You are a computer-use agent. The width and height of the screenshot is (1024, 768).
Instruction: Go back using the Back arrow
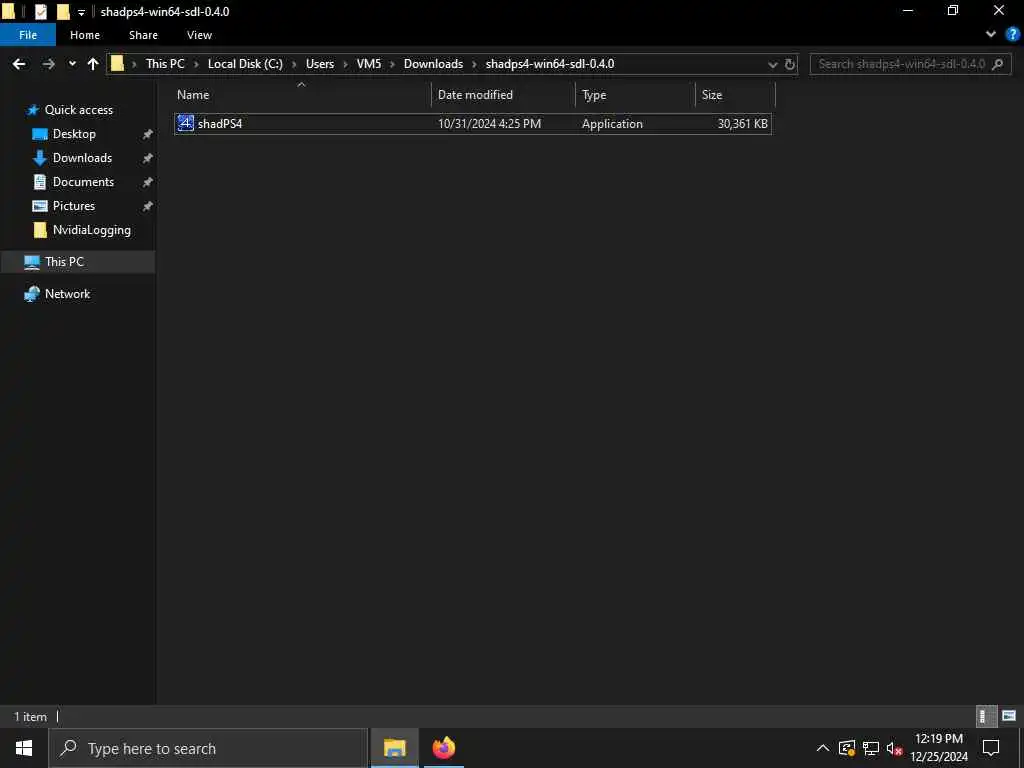tap(19, 64)
